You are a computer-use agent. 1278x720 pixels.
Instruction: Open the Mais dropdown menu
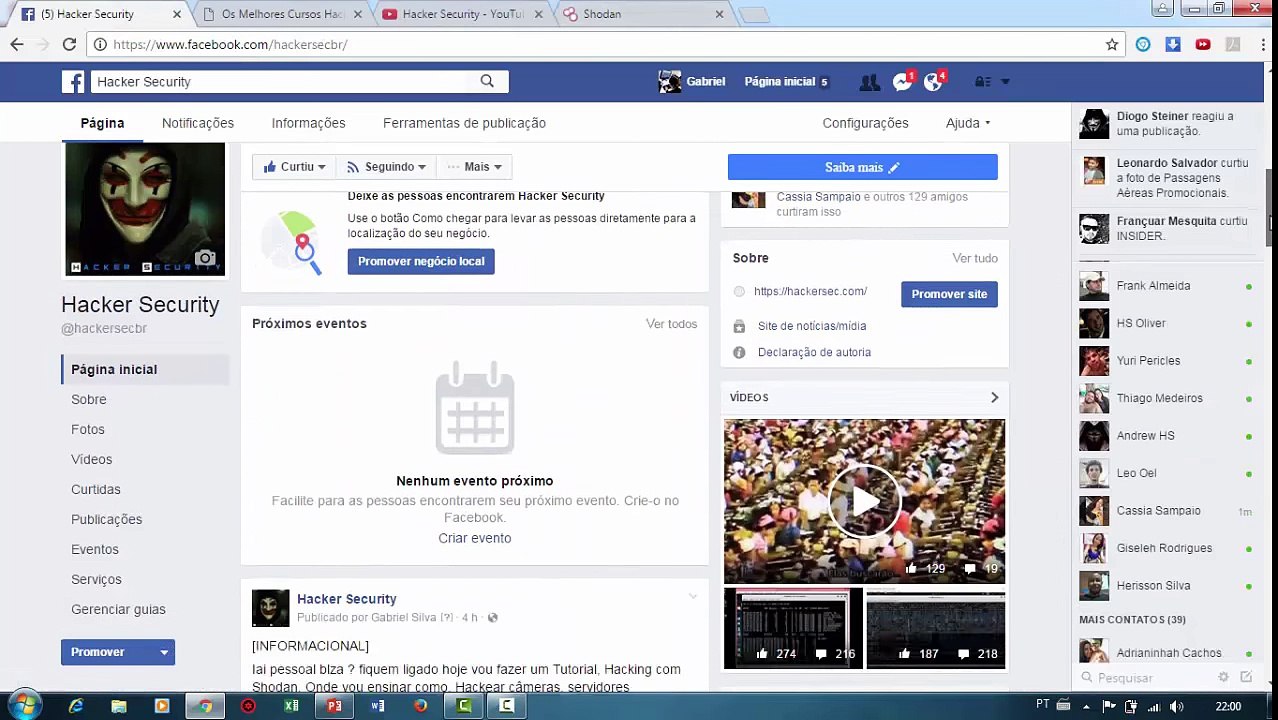(474, 167)
